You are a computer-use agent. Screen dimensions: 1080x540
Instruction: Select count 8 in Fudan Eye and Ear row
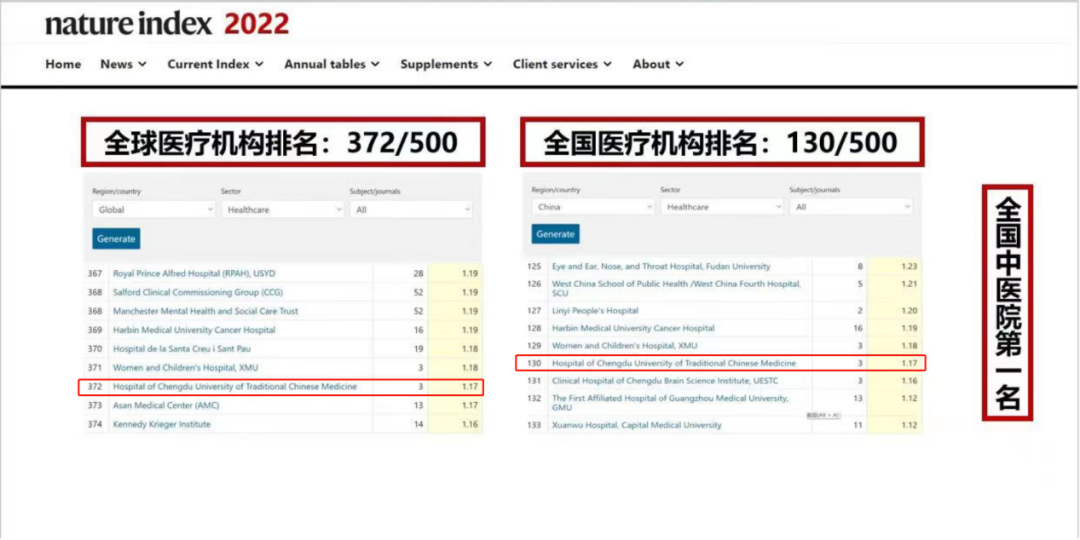[x=860, y=266]
